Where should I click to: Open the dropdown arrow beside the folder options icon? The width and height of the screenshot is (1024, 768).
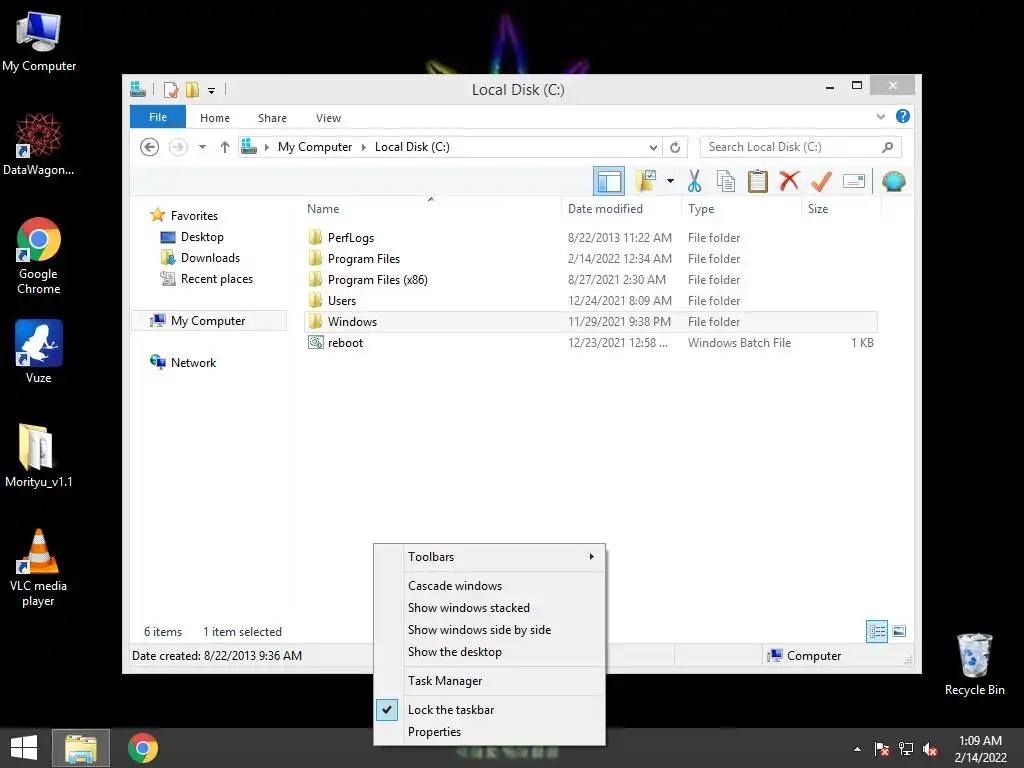pyautogui.click(x=670, y=181)
